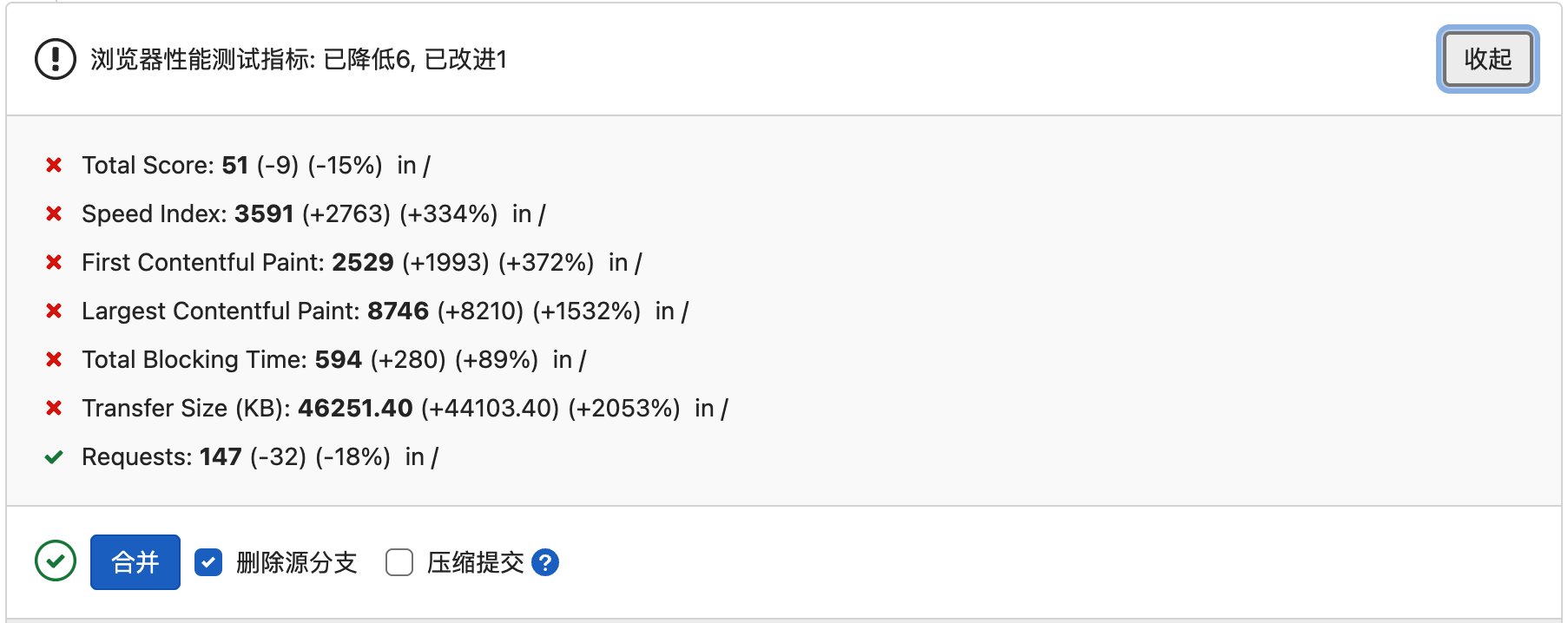Uncheck the 删除源分支 checkbox
Image resolution: width=1568 pixels, height=623 pixels.
click(208, 562)
